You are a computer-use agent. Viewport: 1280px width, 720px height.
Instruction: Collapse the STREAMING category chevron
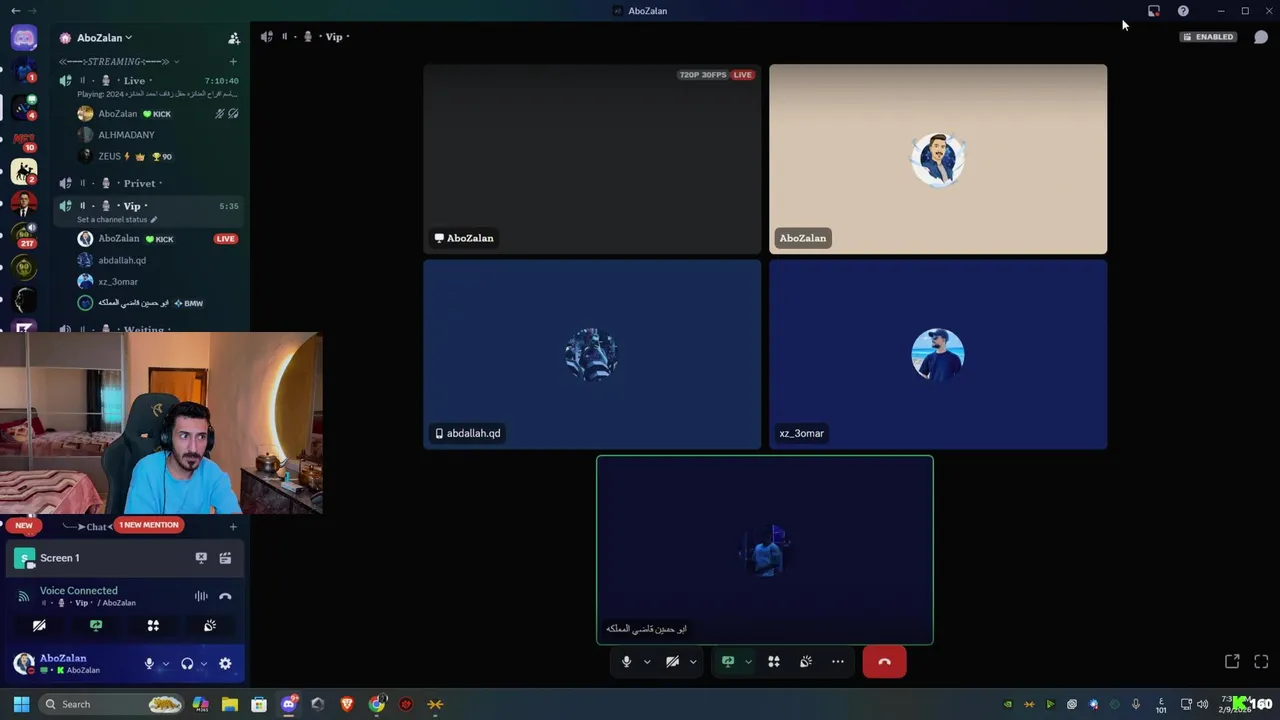point(176,62)
